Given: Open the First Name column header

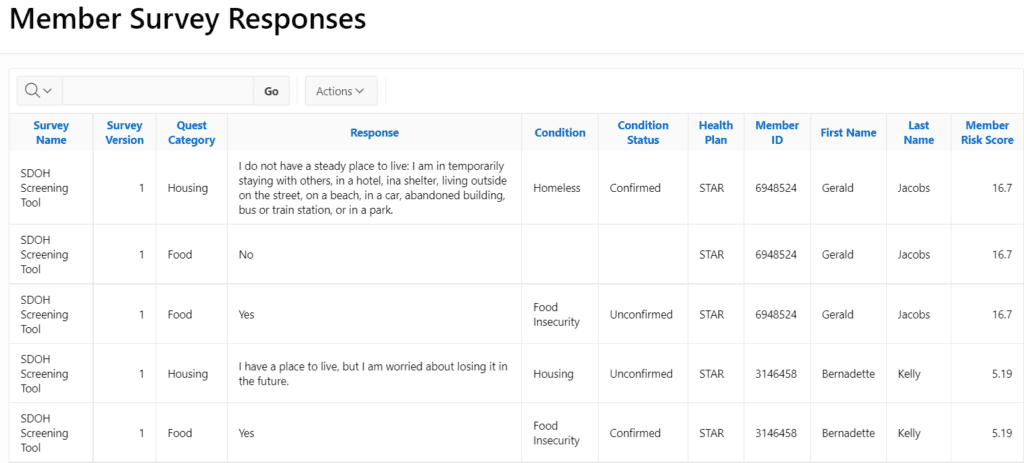Looking at the screenshot, I should point(848,133).
